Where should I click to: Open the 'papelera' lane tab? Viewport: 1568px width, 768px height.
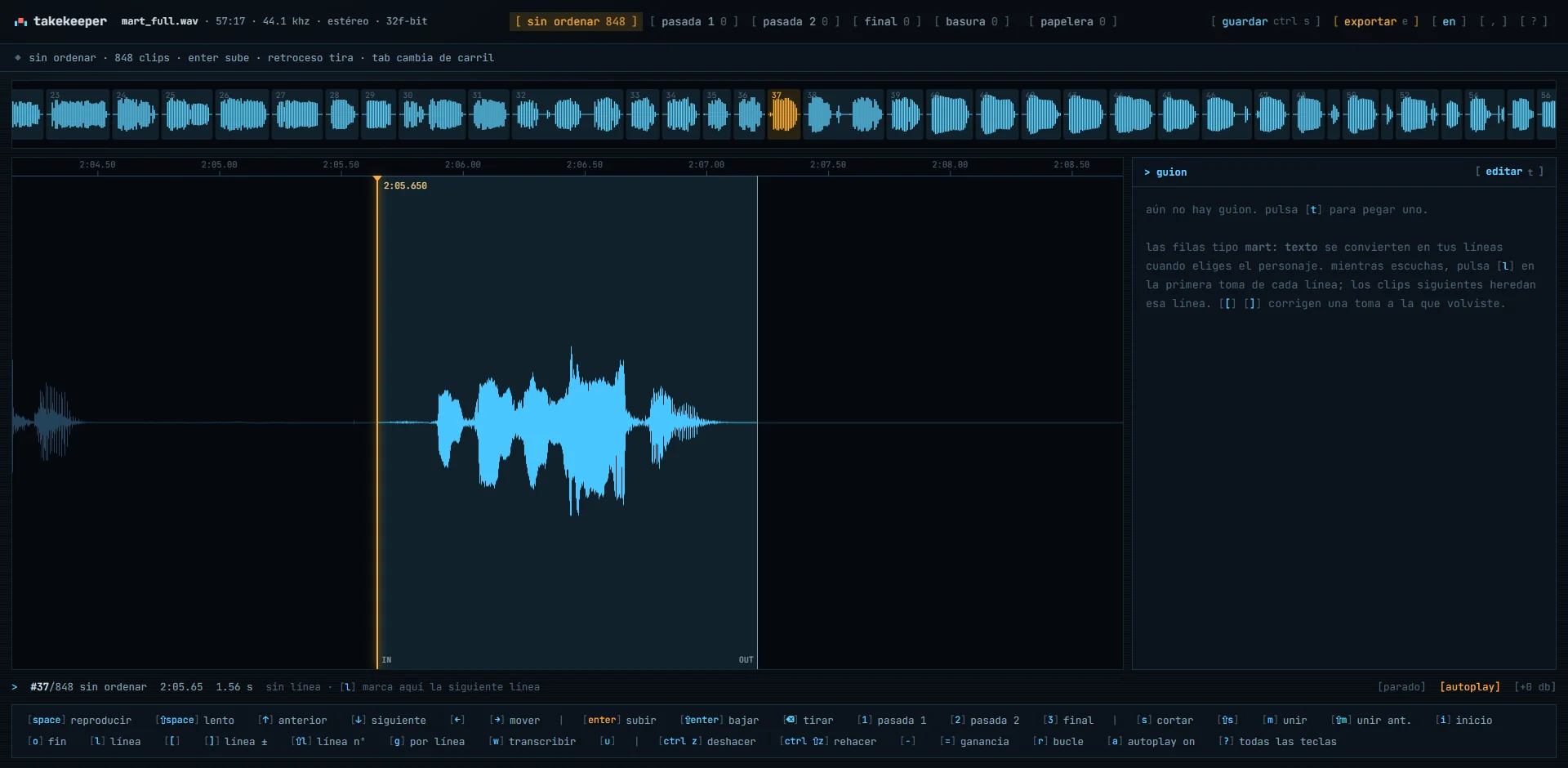(1073, 21)
